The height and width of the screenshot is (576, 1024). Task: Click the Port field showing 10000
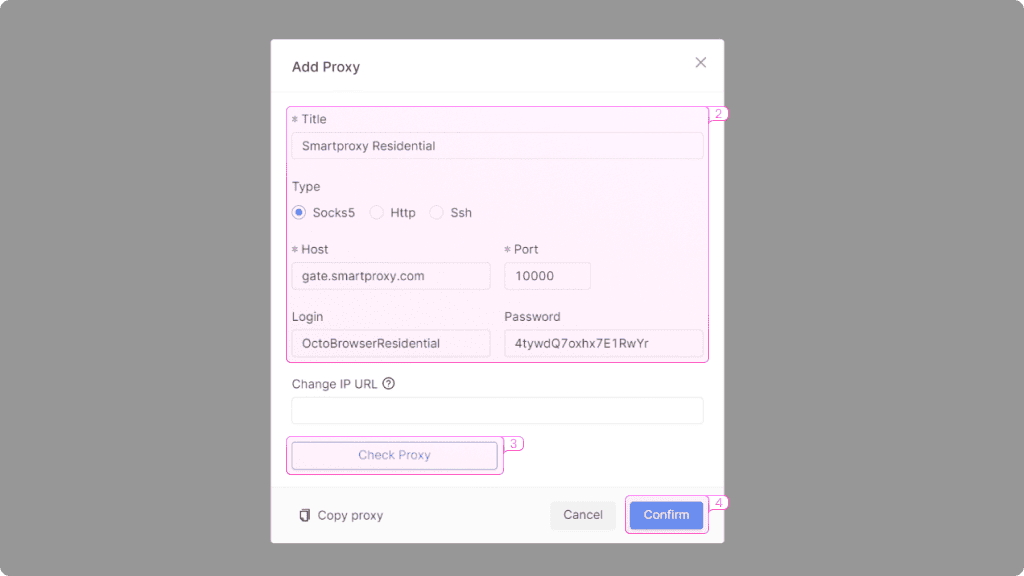click(x=547, y=275)
